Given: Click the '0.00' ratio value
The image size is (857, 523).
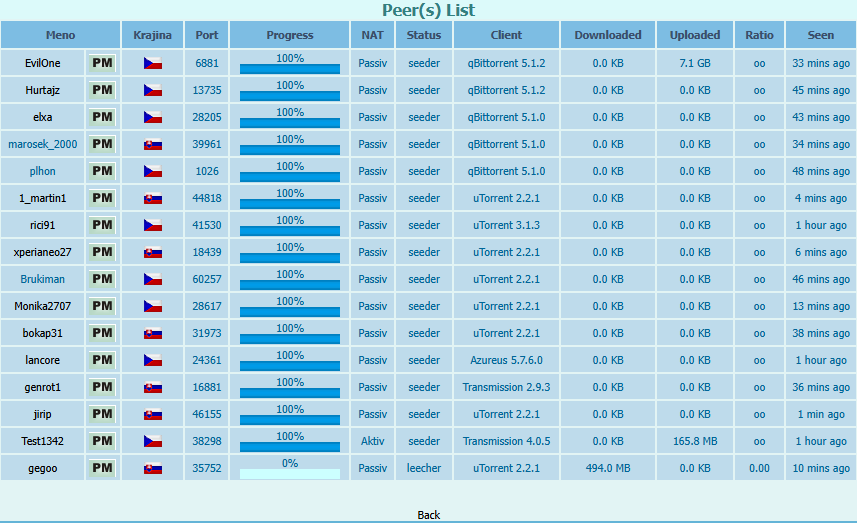Looking at the screenshot, I should click(759, 468).
